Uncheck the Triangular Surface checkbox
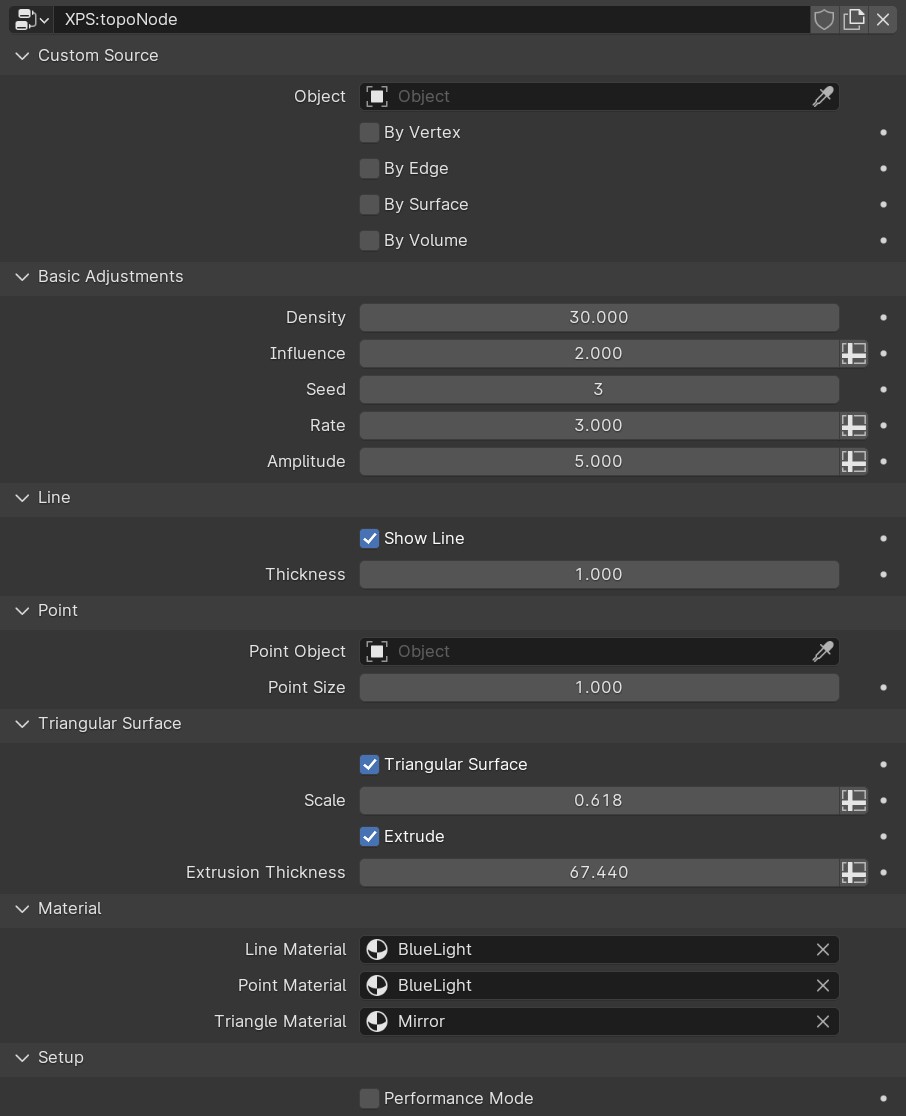Screen dimensions: 906x1116 tap(369, 764)
